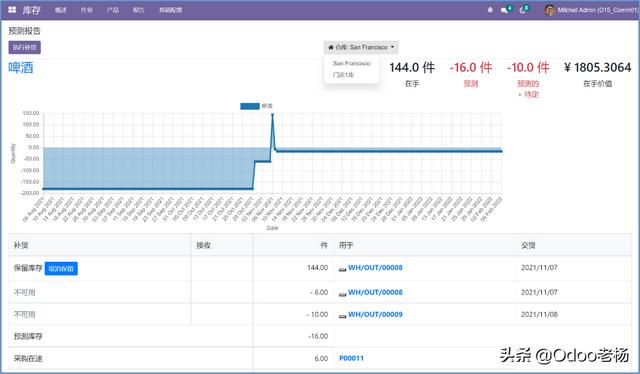Click truck icon in the -6.00 row
Screen dimensions: 640x374
(342, 294)
